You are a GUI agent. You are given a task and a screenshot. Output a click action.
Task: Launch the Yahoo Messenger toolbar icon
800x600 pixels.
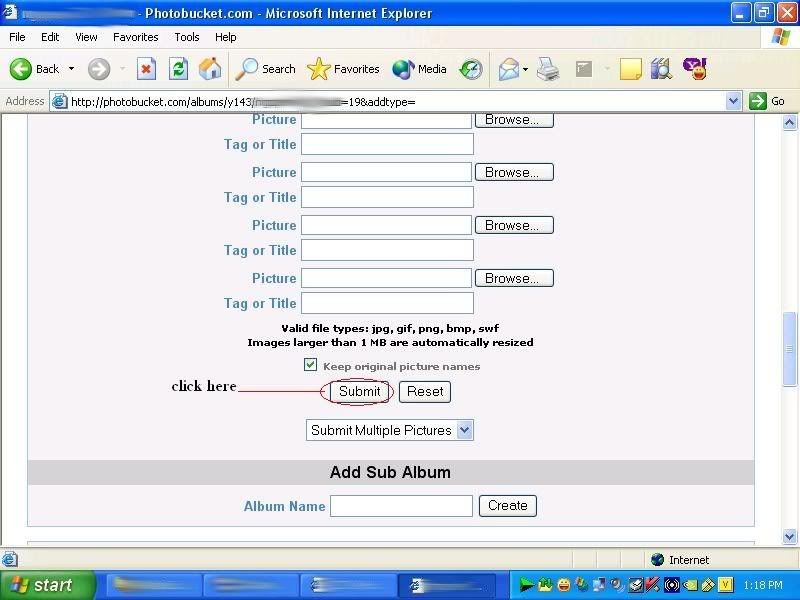point(695,69)
